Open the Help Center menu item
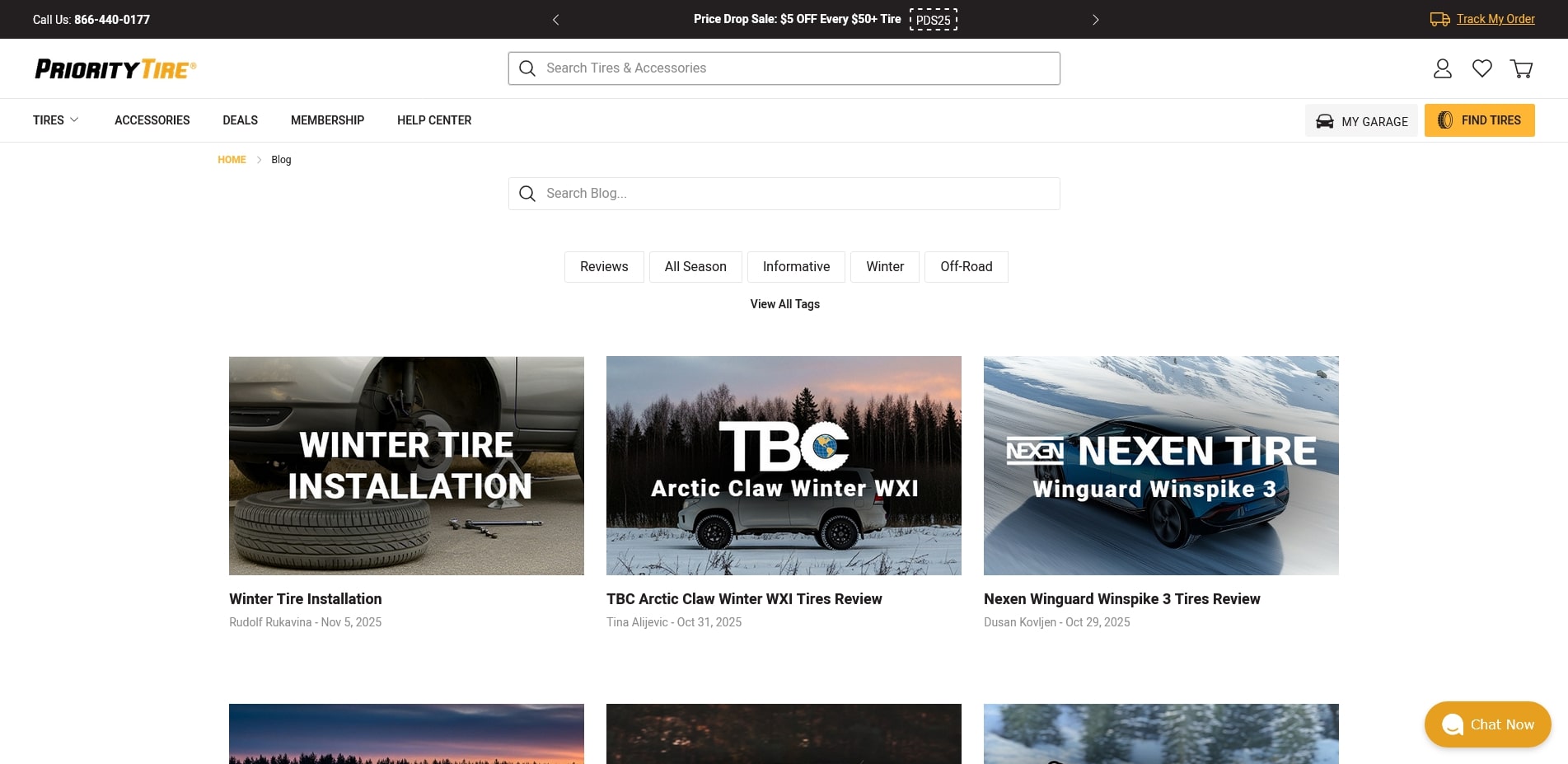This screenshot has height=764, width=1568. tap(434, 120)
